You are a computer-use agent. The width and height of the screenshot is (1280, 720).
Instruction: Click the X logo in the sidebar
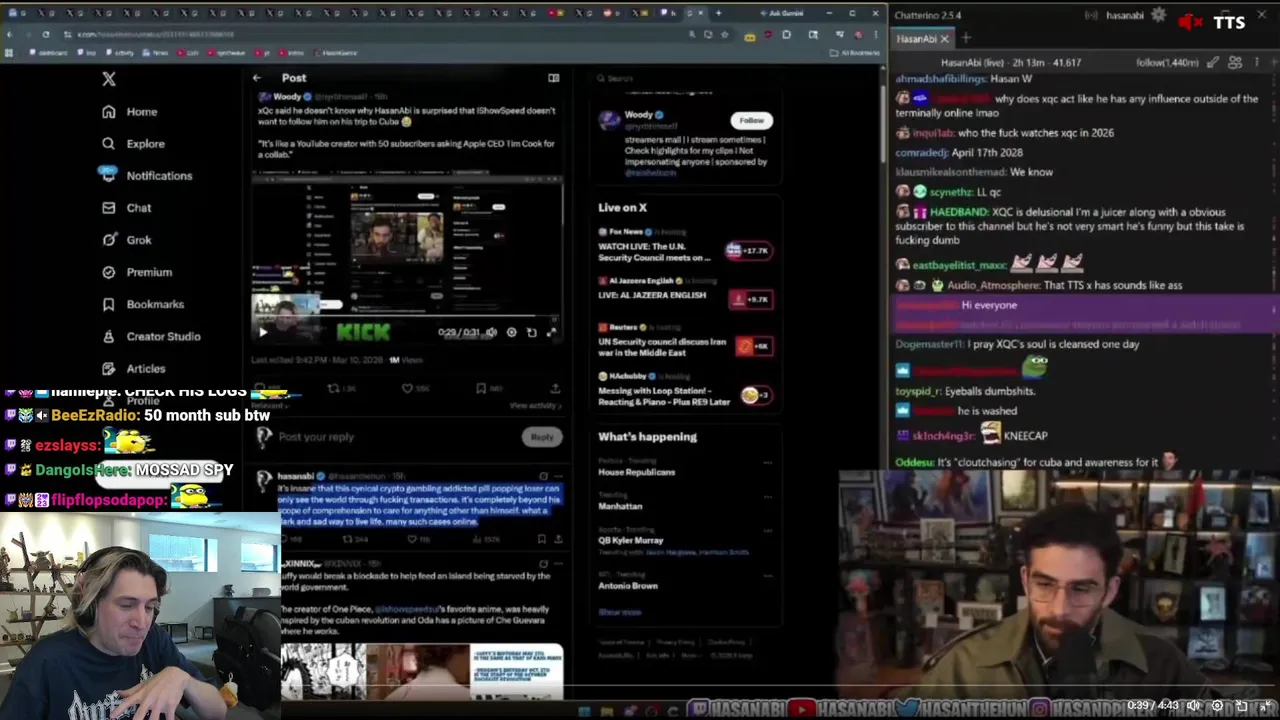109,79
